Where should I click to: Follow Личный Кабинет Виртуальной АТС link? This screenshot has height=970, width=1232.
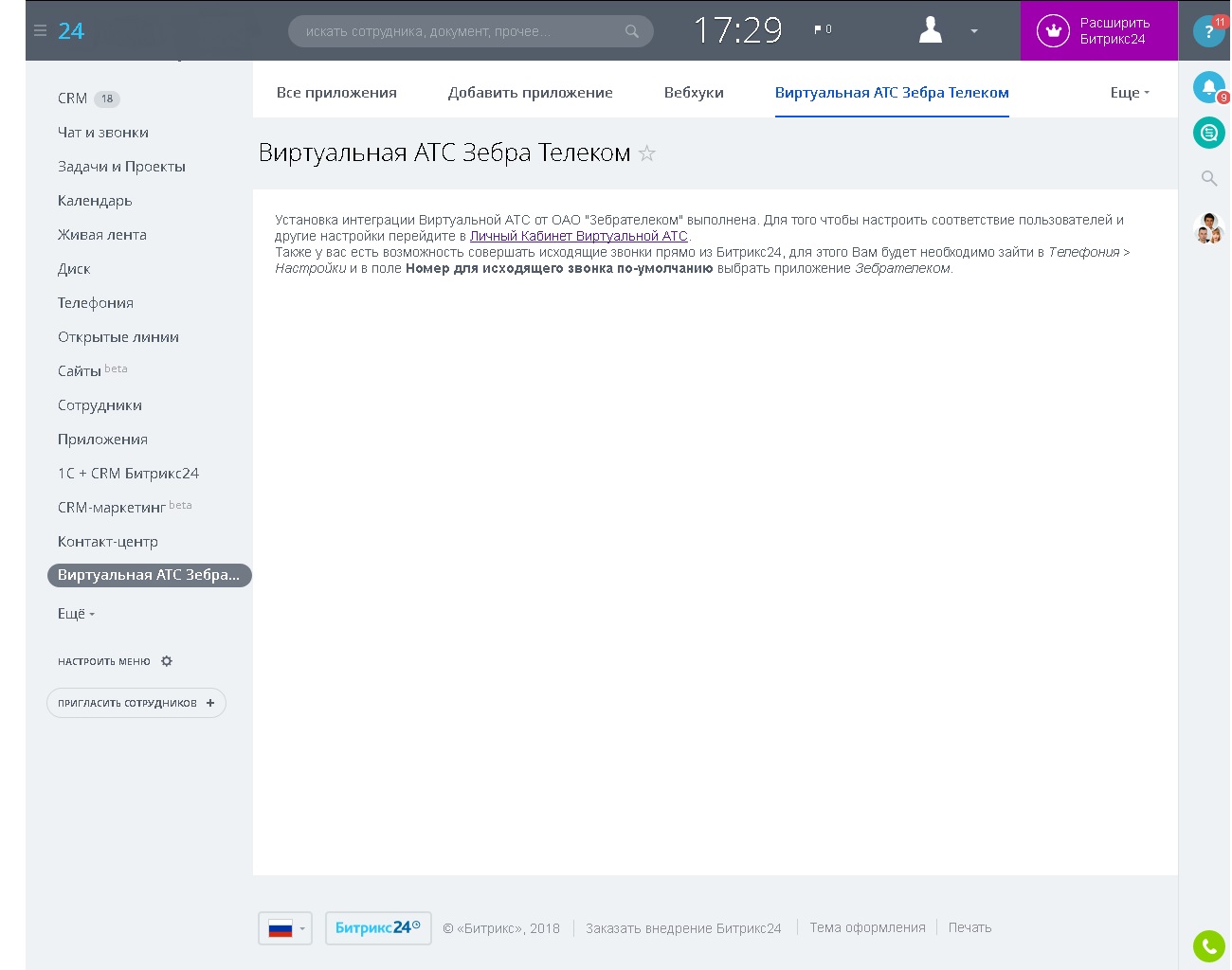point(579,236)
